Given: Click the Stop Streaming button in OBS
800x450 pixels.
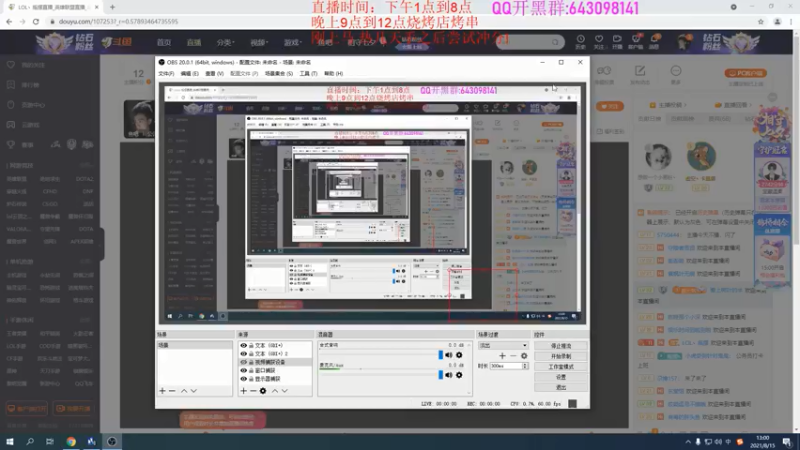Looking at the screenshot, I should 561,346.
